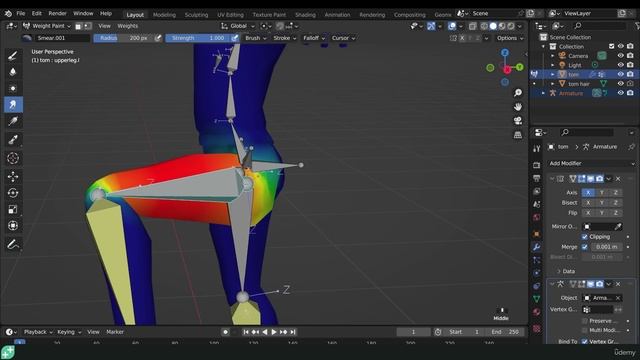Toggle camera view icon in viewport
The width and height of the screenshot is (640, 360).
[518, 120]
